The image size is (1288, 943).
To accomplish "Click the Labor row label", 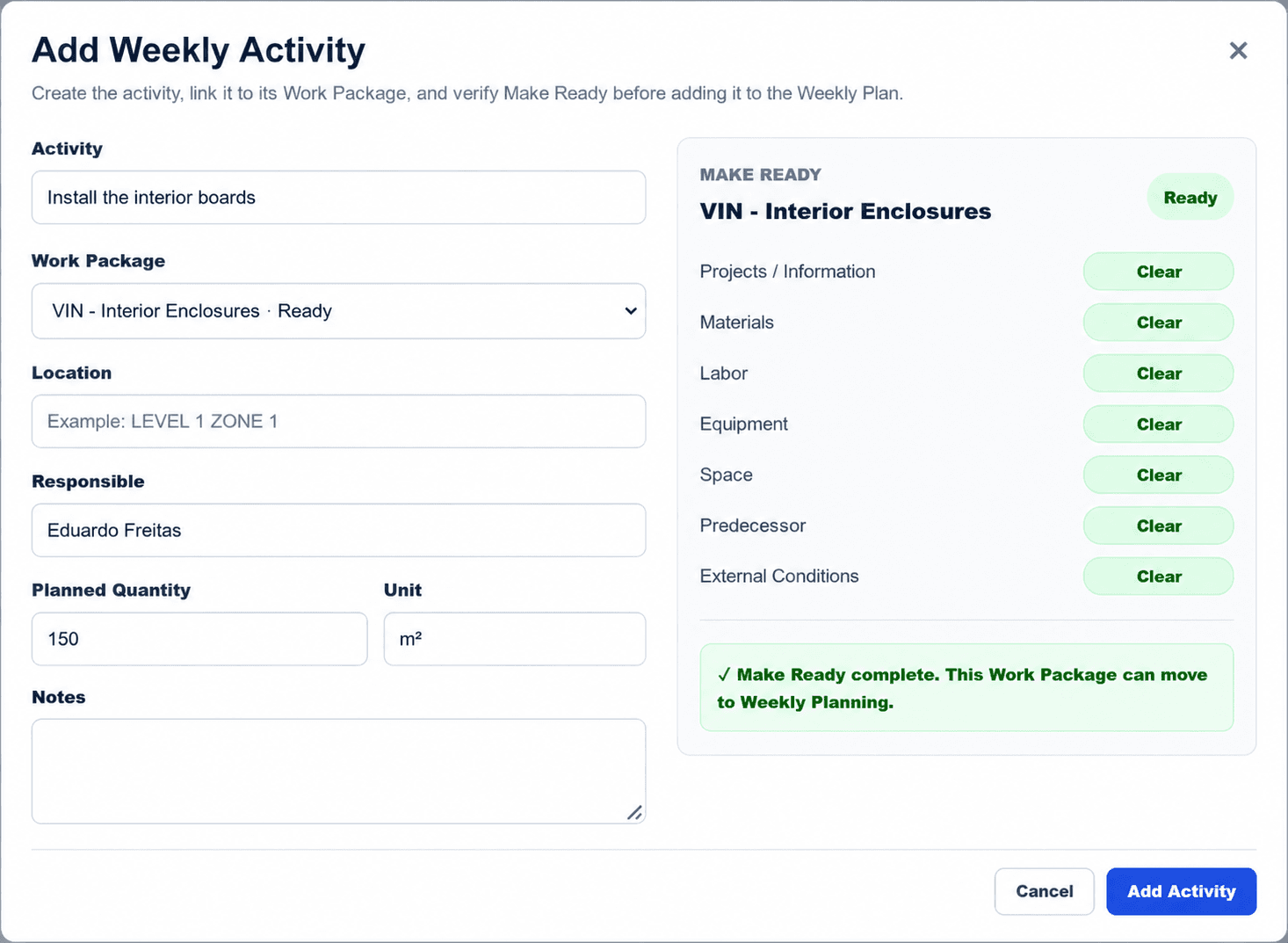I will point(723,374).
